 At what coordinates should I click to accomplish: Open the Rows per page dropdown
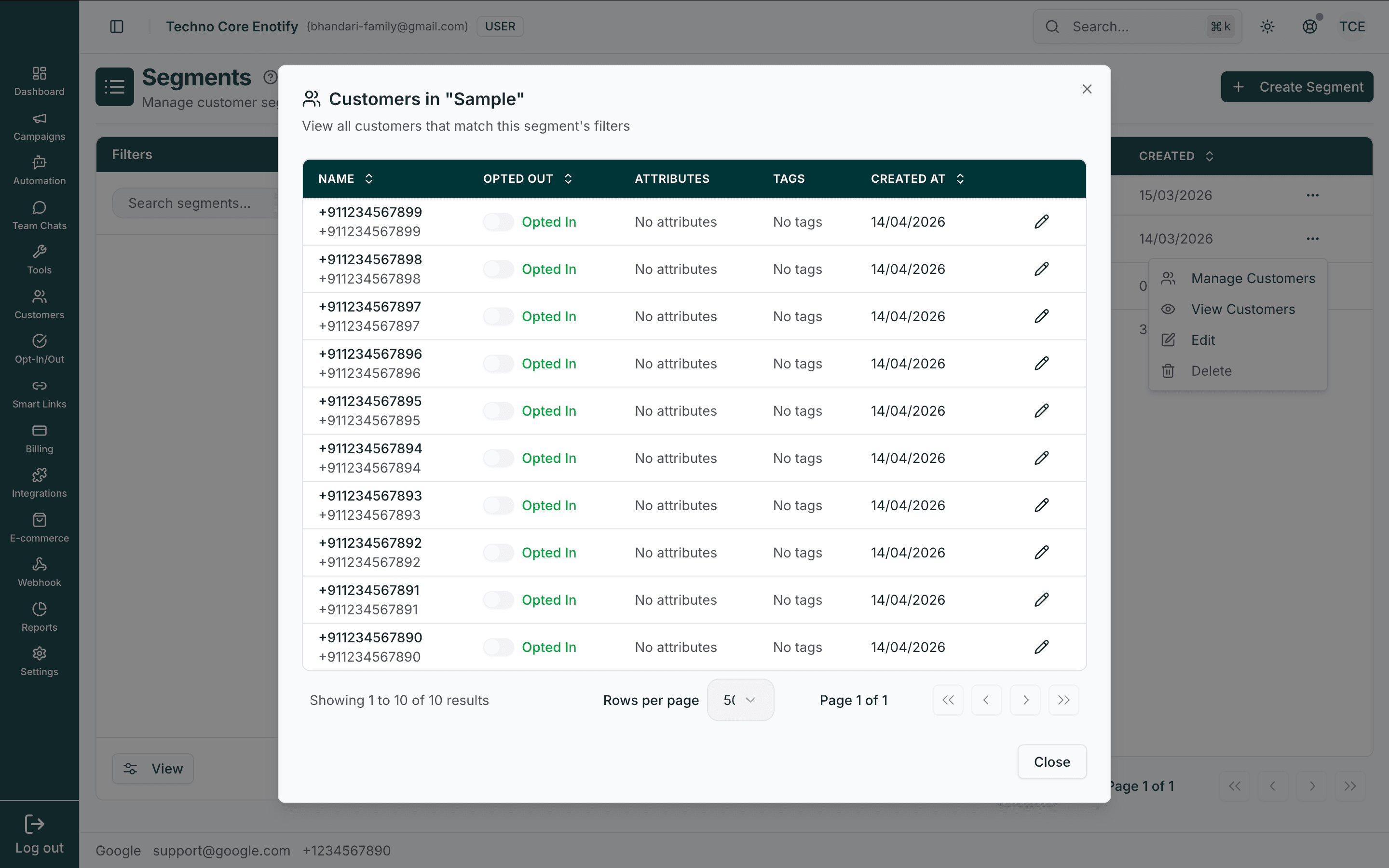pyautogui.click(x=740, y=700)
